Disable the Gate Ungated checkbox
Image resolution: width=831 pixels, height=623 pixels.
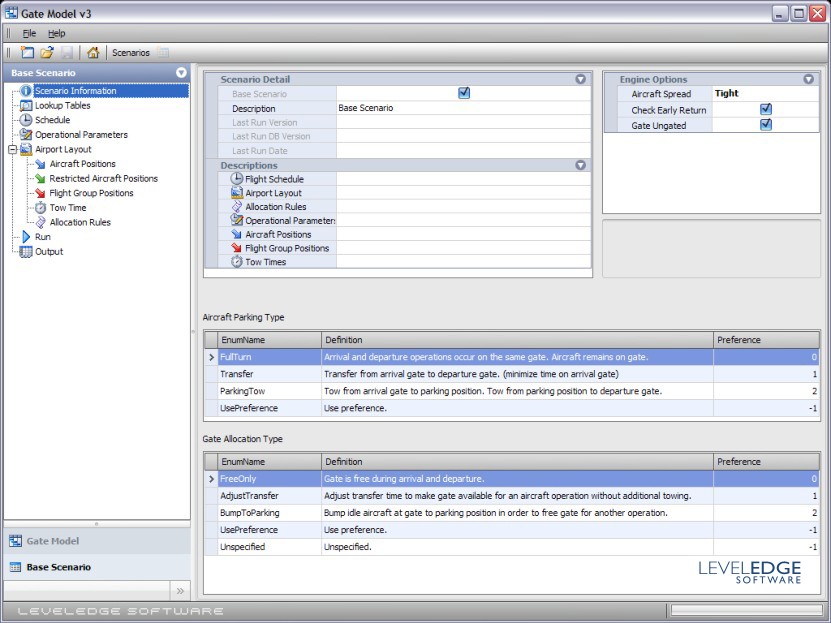[x=766, y=125]
